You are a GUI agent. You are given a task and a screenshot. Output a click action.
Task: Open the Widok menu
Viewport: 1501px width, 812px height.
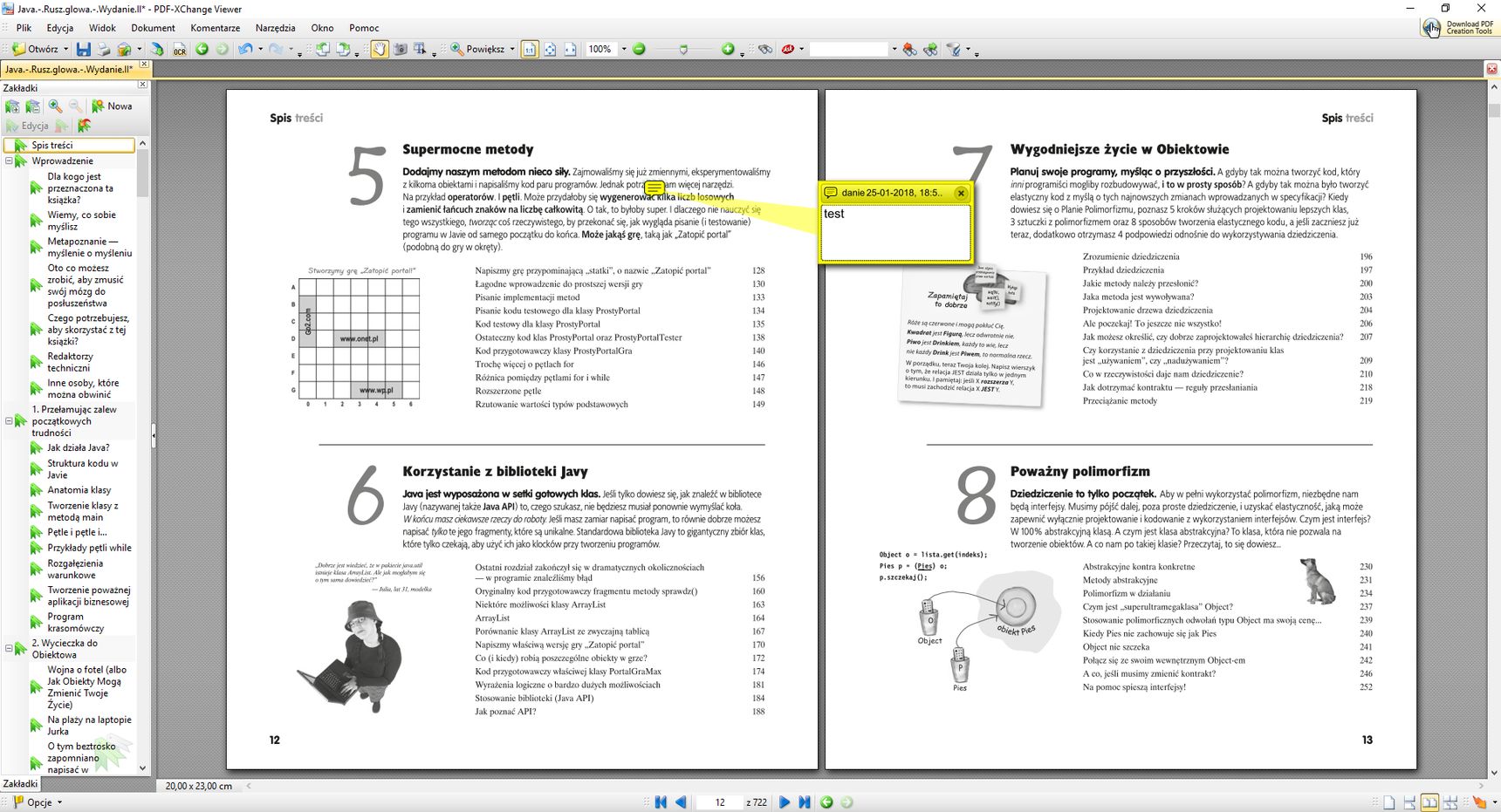[x=102, y=28]
